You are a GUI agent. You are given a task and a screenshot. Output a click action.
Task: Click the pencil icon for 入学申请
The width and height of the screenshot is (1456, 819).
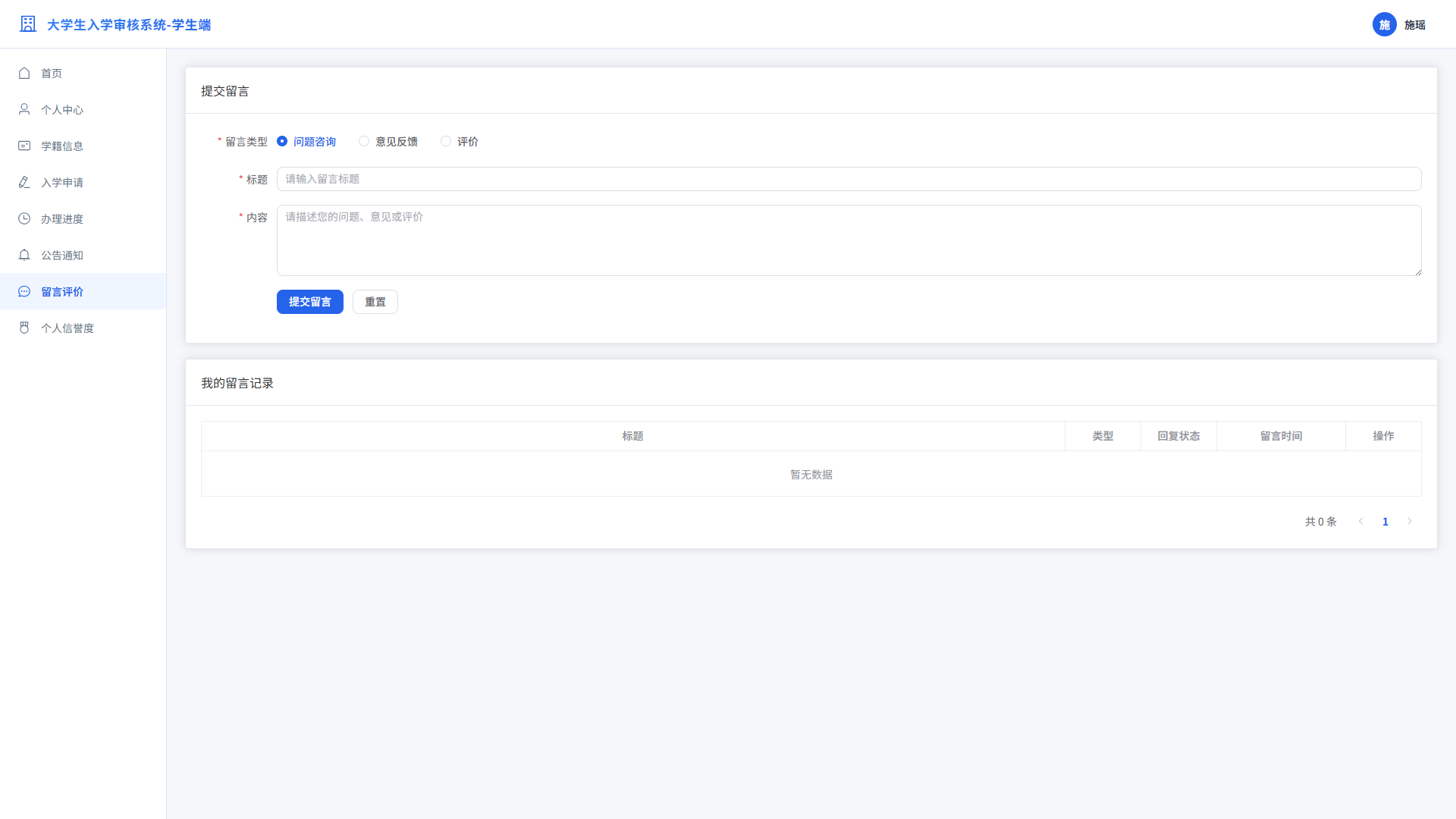pyautogui.click(x=24, y=182)
